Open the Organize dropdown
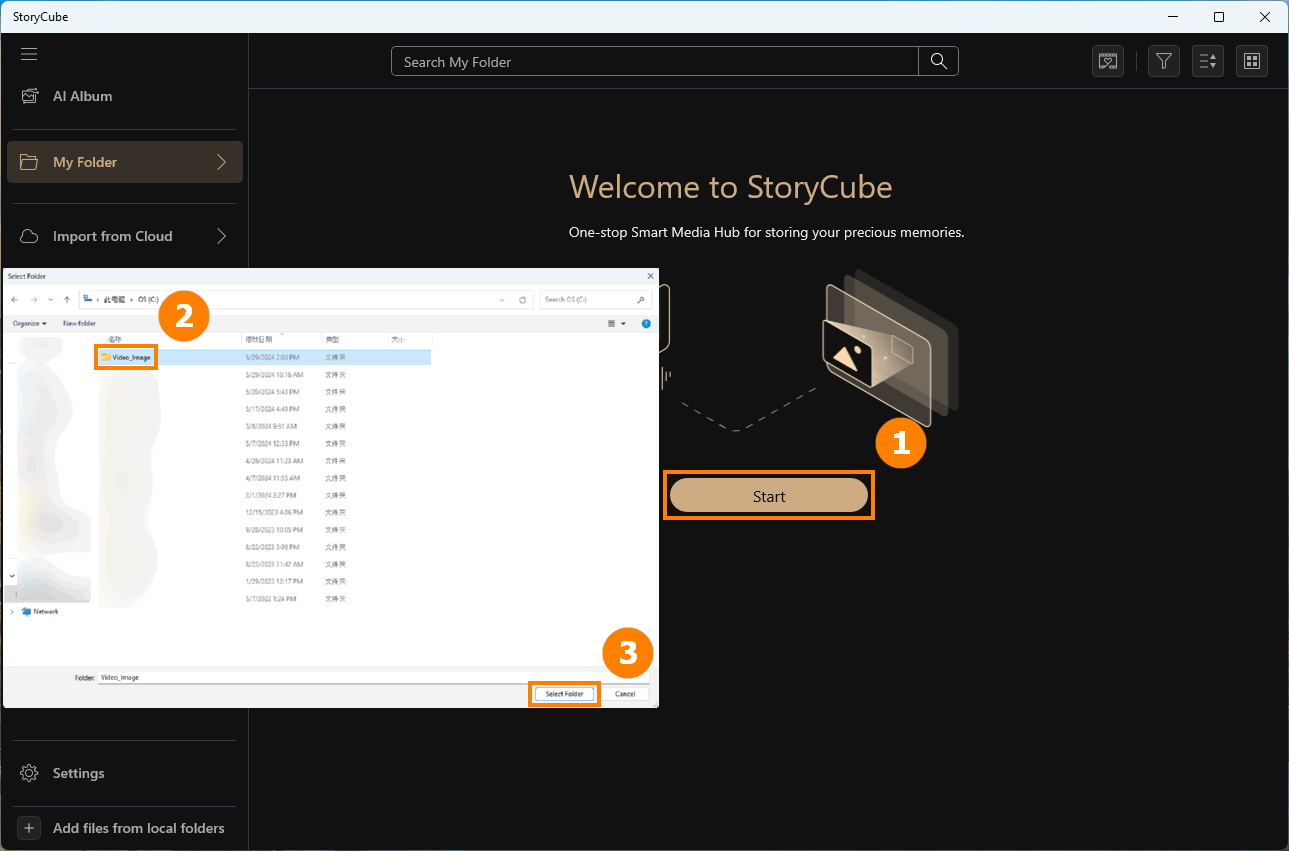This screenshot has height=851, width=1289. 29,324
